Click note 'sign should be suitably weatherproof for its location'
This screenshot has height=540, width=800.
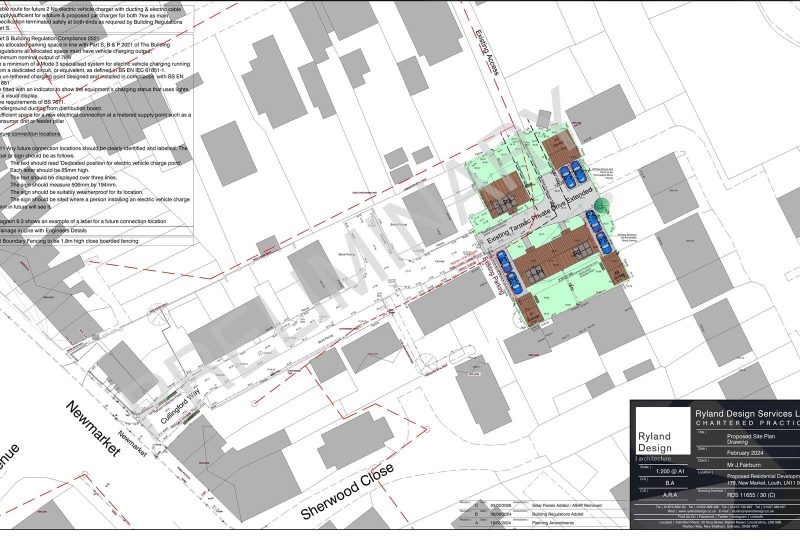pos(77,192)
